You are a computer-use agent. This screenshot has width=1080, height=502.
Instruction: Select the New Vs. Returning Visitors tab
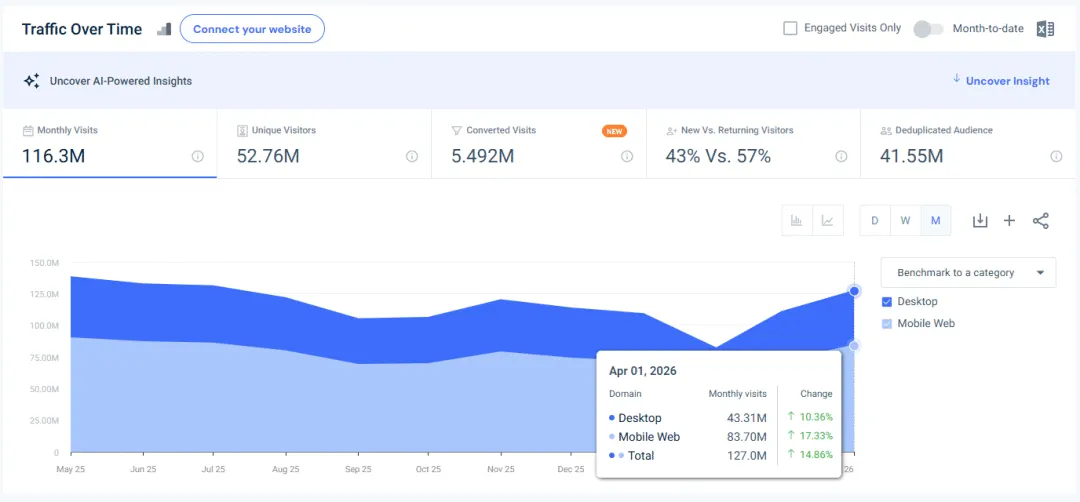754,144
